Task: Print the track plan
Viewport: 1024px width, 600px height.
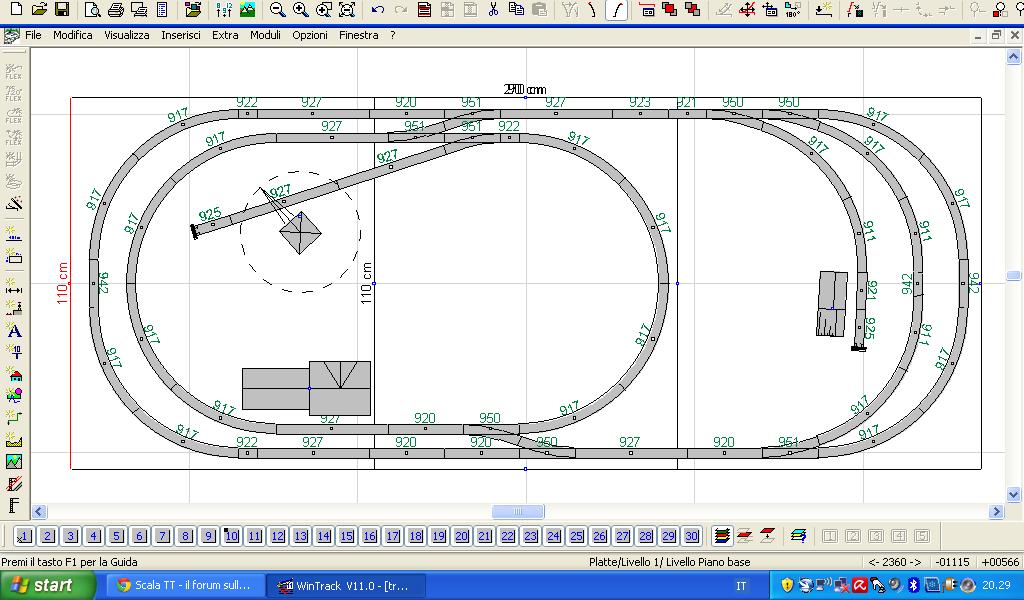Action: pyautogui.click(x=116, y=9)
